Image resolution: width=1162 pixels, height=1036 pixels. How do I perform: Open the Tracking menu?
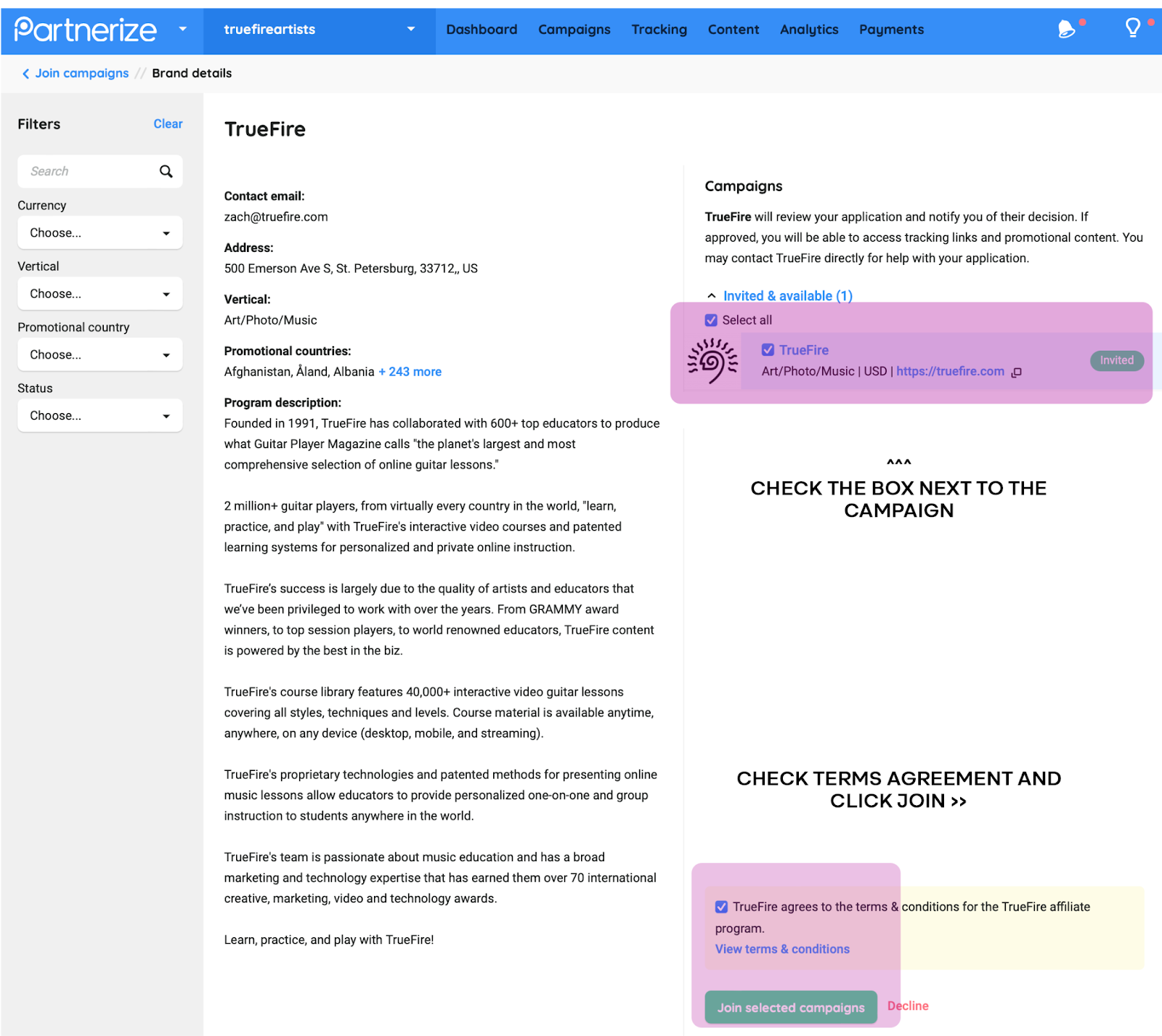[x=659, y=30]
